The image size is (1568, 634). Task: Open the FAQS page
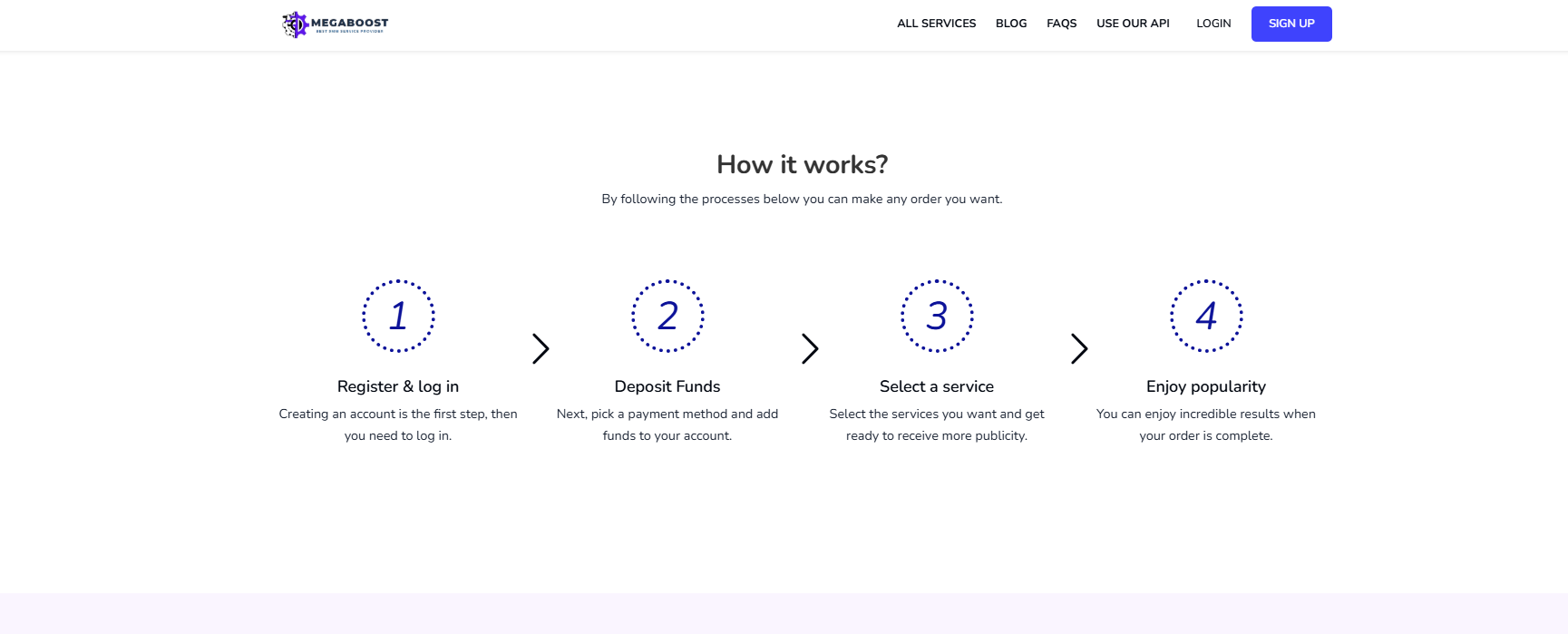pos(1062,24)
